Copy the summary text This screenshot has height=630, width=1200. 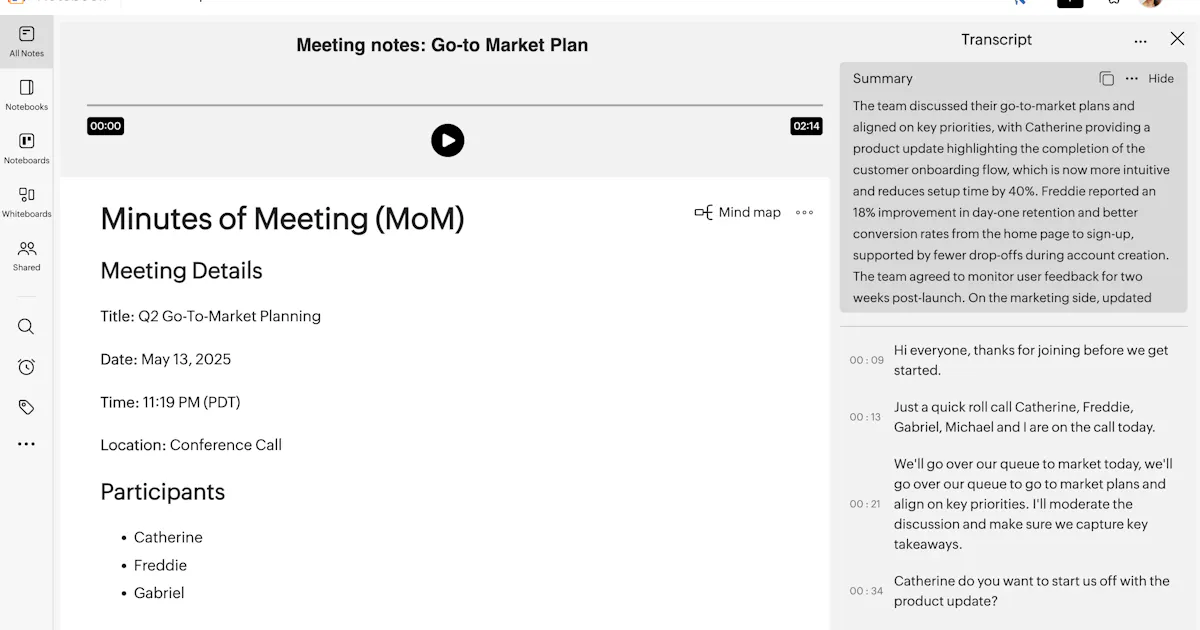pos(1106,78)
